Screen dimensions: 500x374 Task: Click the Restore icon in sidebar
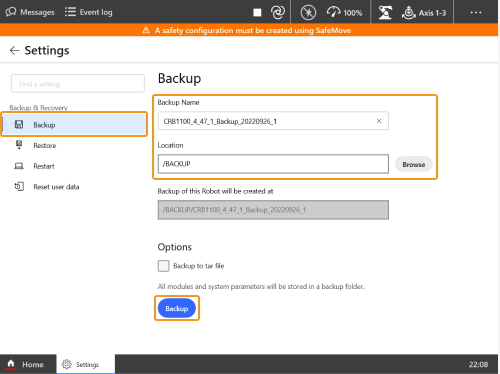[x=19, y=145]
